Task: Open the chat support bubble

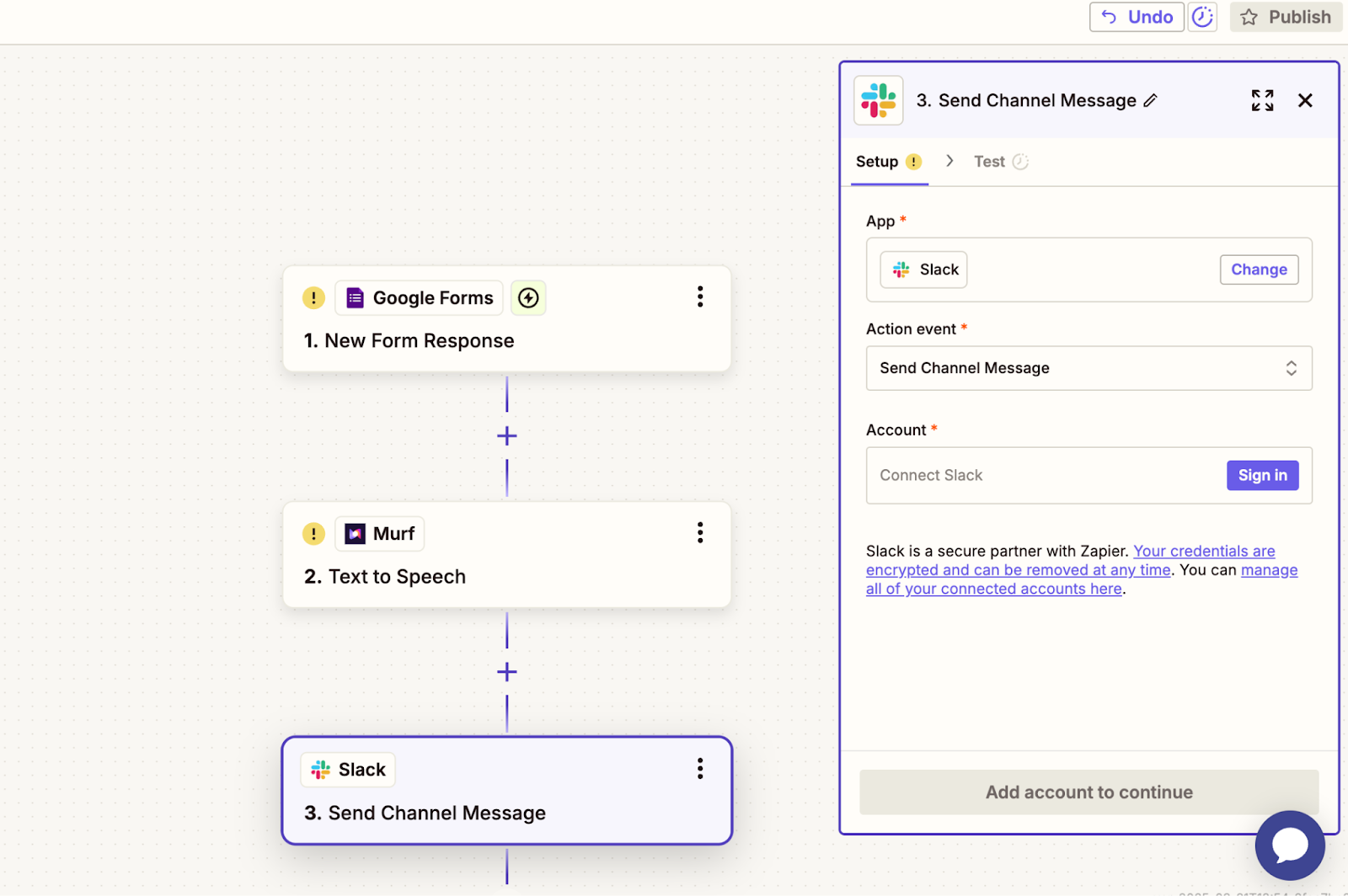Action: click(x=1289, y=845)
